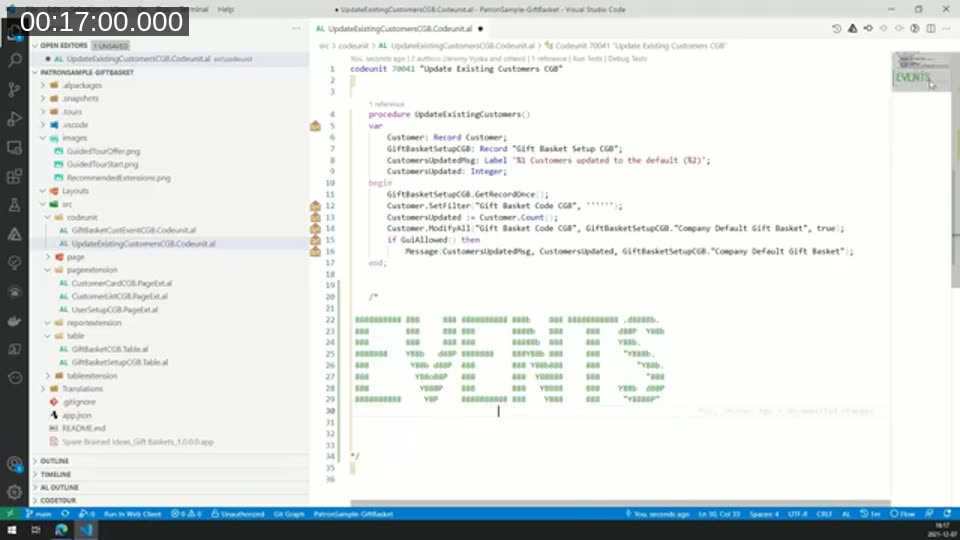960x540 pixels.
Task: Open the app.json file
Action: 77,415
